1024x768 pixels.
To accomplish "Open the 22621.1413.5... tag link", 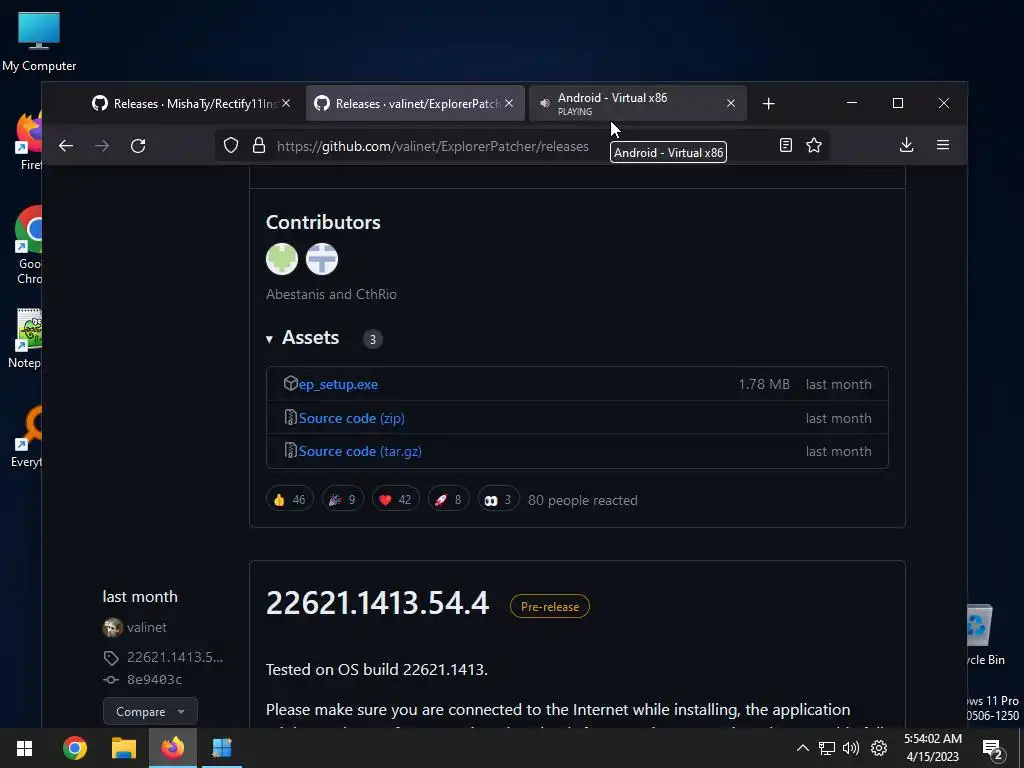I will tap(174, 658).
